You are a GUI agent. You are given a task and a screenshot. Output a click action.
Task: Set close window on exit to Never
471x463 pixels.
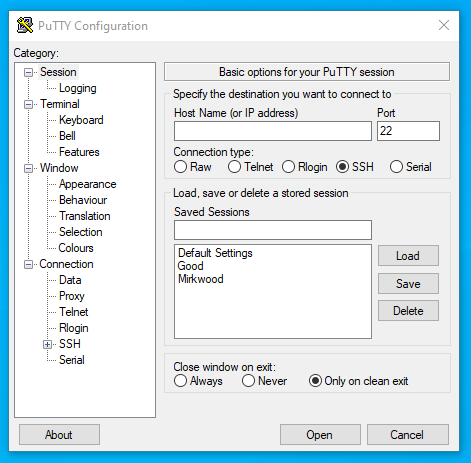(248, 381)
